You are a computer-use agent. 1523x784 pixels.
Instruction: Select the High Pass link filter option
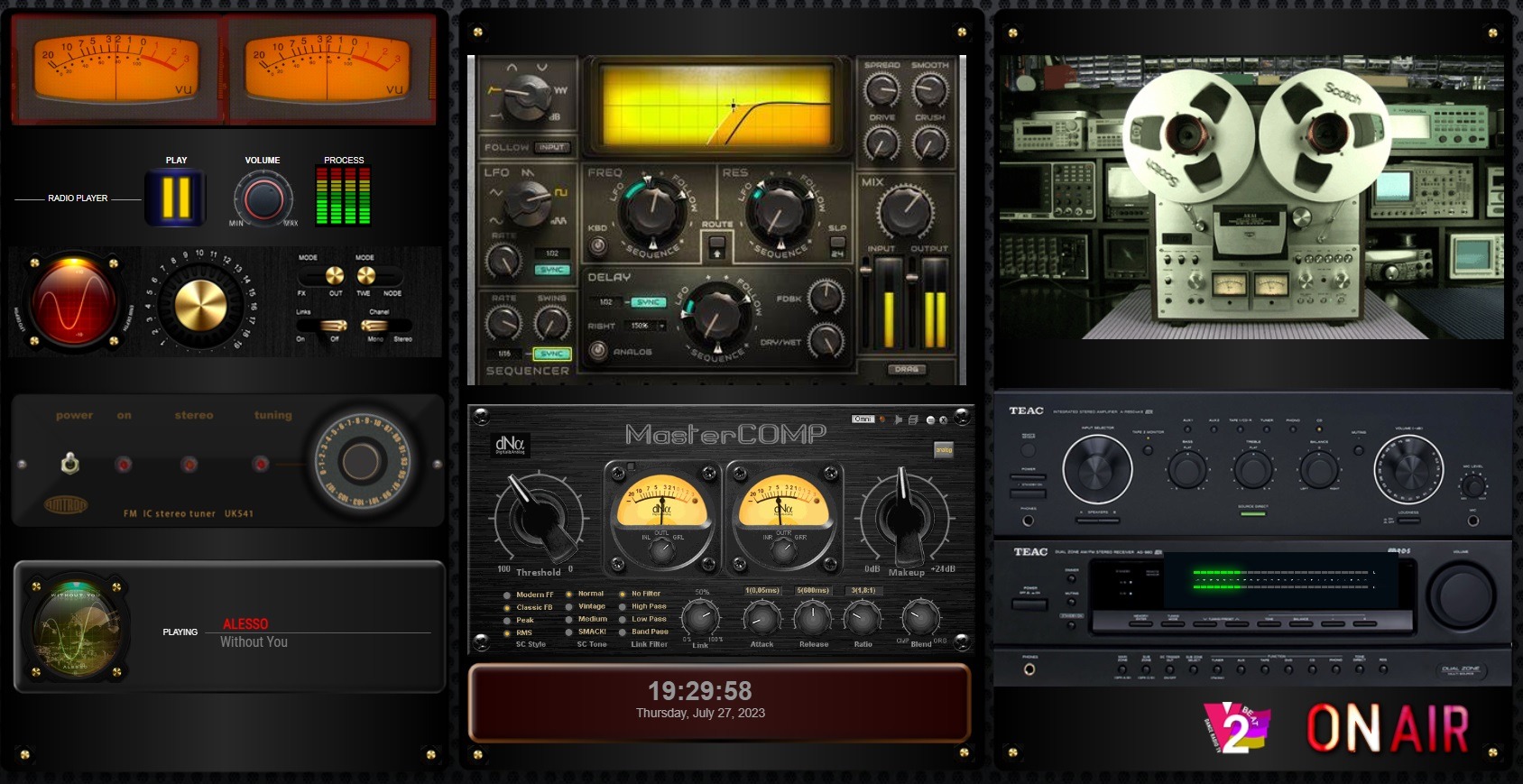click(x=643, y=606)
